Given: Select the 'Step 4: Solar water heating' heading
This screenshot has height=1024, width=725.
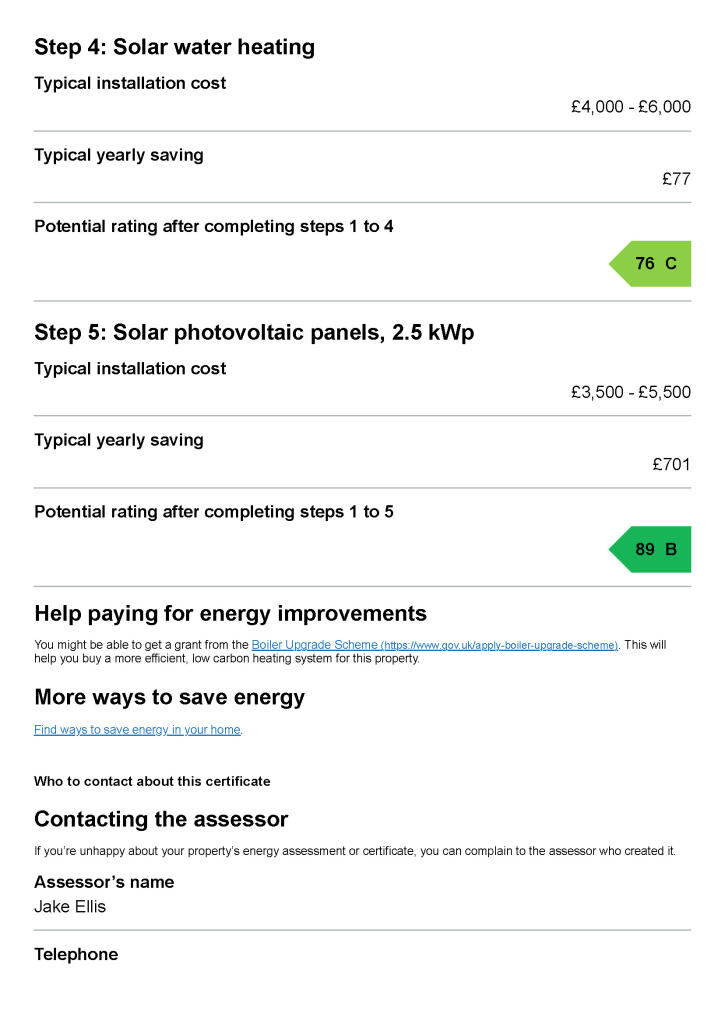Looking at the screenshot, I should 174,47.
